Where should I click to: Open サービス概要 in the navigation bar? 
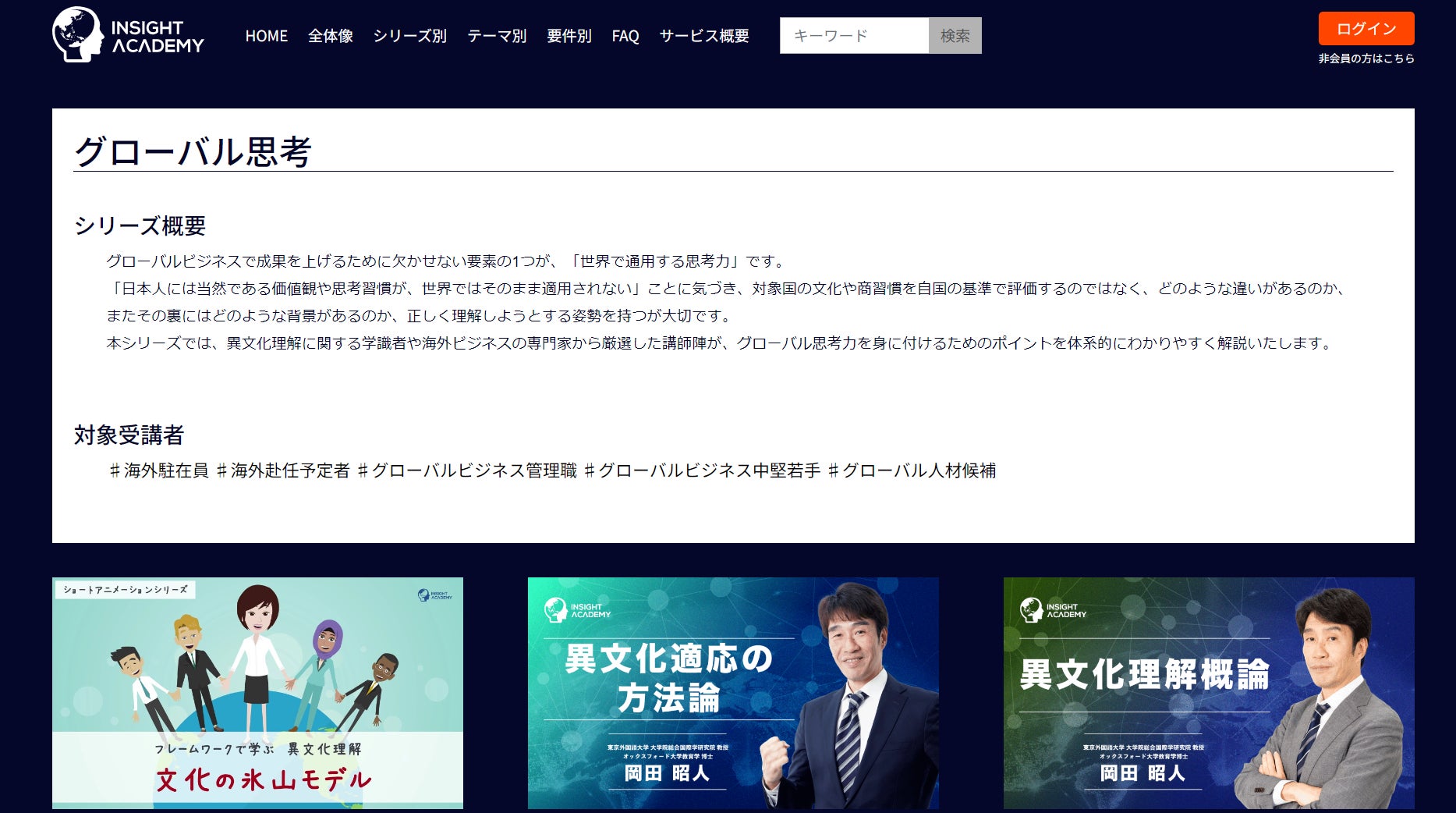click(x=704, y=36)
